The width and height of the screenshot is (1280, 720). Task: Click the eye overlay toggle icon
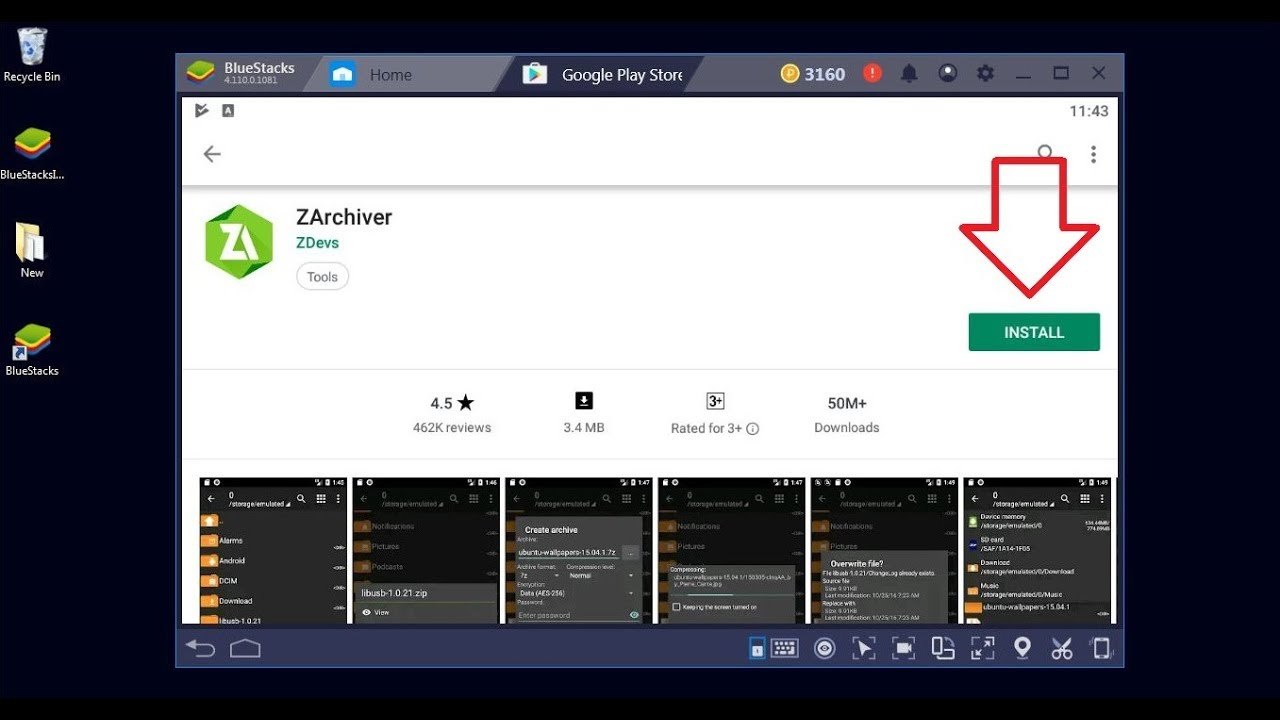pyautogui.click(x=824, y=648)
